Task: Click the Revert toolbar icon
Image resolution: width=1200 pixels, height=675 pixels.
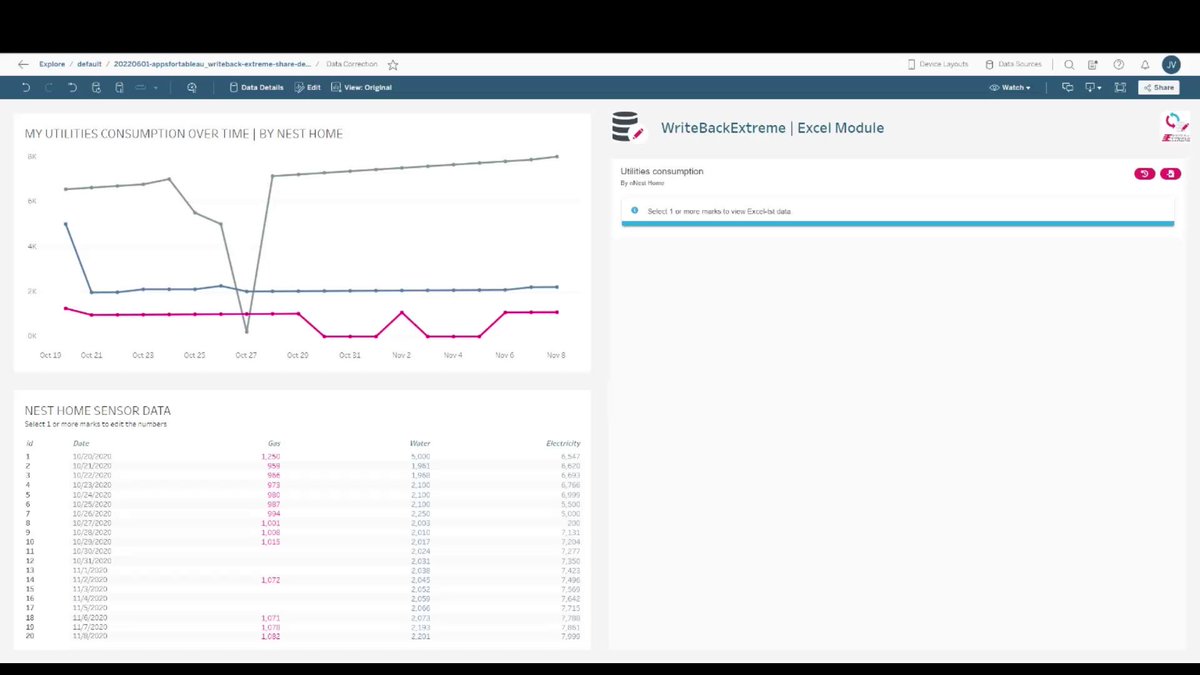Action: click(x=72, y=88)
